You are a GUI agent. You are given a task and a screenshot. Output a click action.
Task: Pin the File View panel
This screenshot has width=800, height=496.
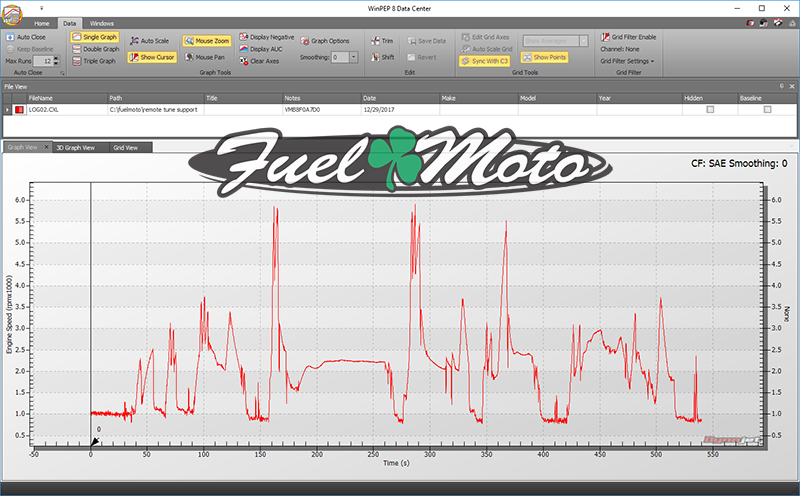pyautogui.click(x=782, y=87)
